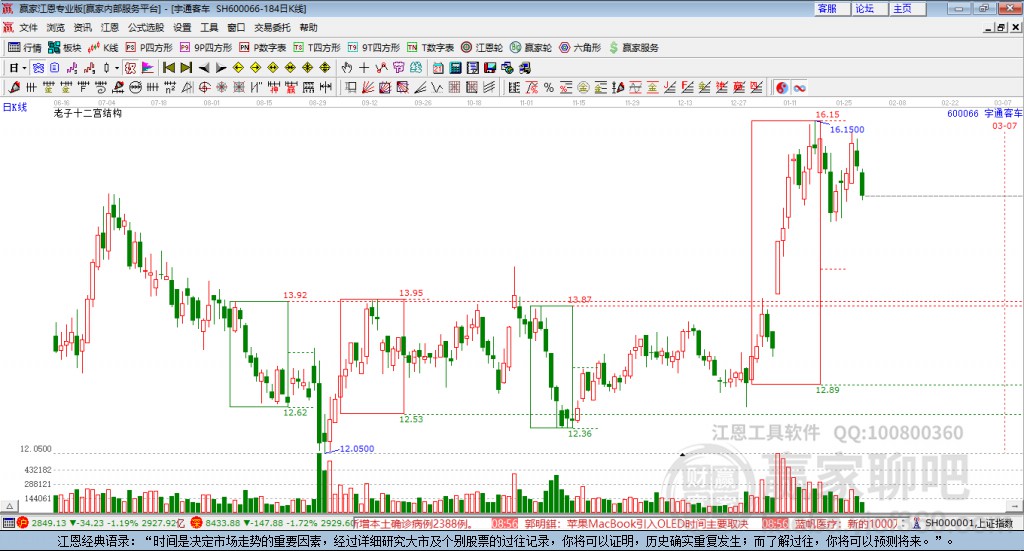Toggle the highlighted 权 adjust-price button
Viewport: 1024px width, 551px height.
coord(130,67)
